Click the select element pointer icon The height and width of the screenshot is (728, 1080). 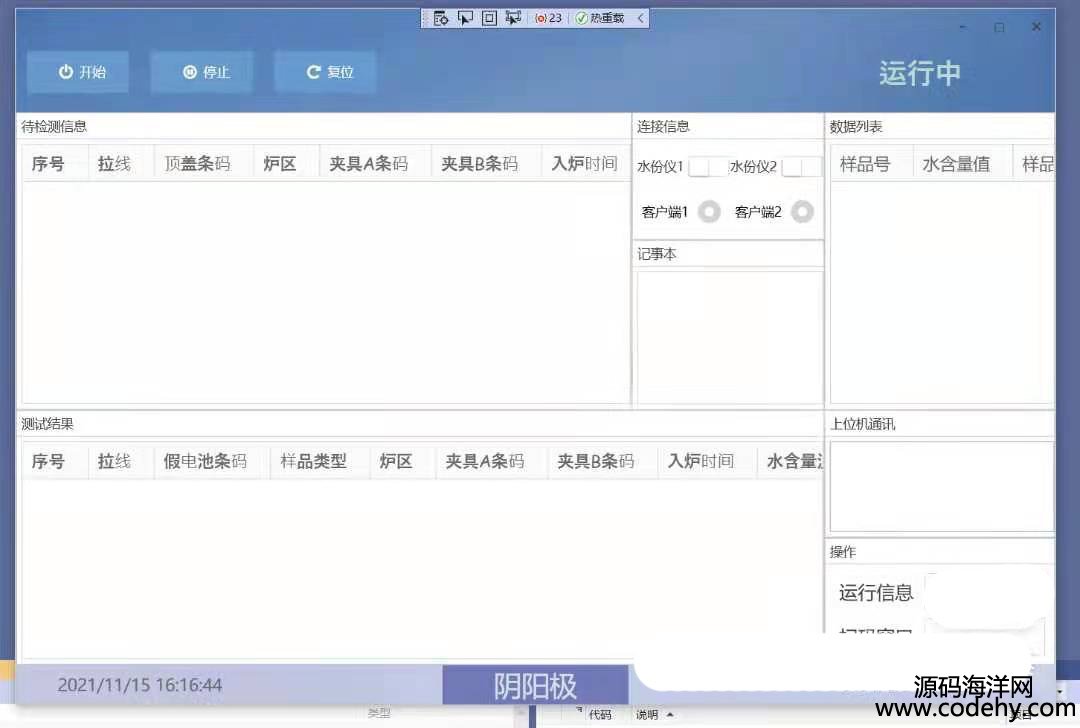point(465,18)
